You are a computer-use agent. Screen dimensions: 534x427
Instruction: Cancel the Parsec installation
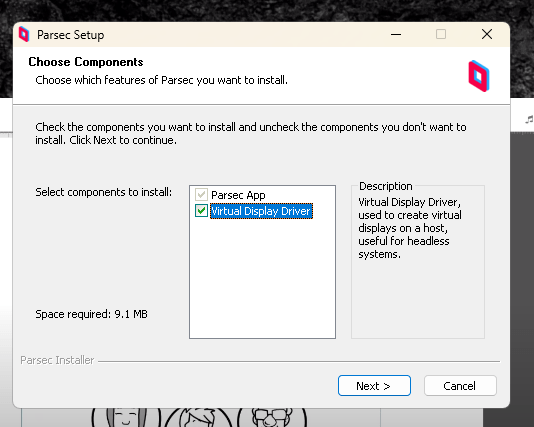pos(460,386)
